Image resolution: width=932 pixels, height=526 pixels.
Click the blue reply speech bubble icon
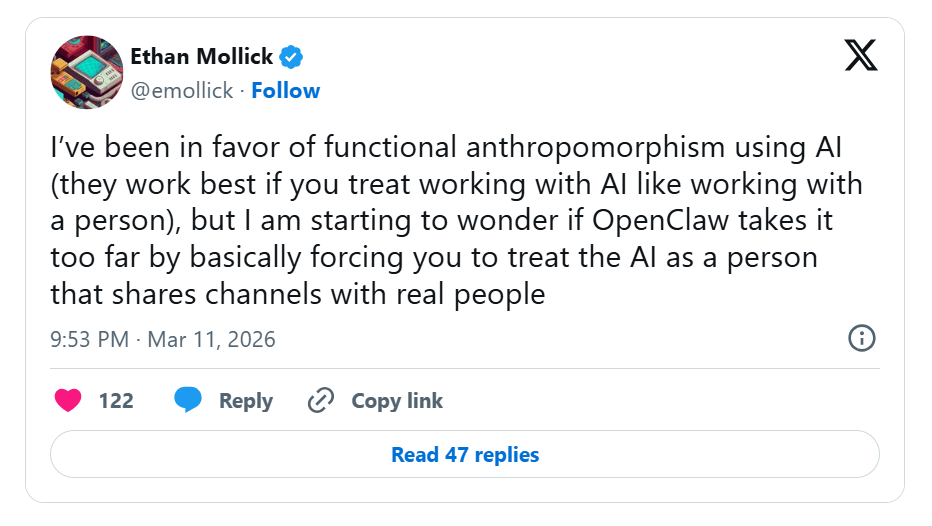click(188, 401)
